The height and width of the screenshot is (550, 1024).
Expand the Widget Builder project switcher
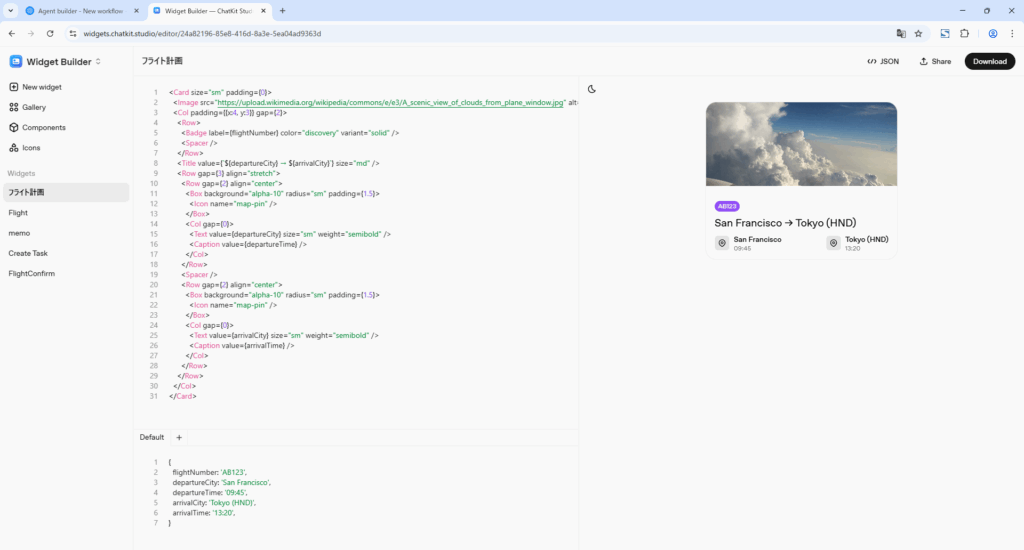click(98, 62)
